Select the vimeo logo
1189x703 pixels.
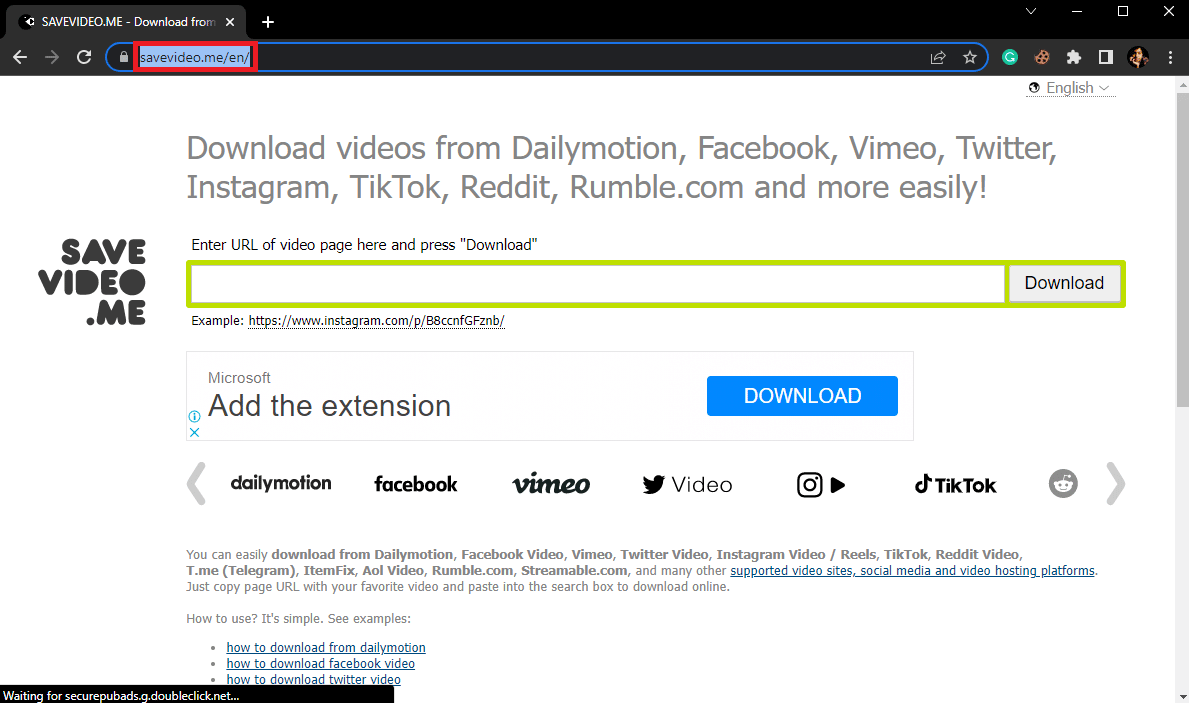(551, 484)
